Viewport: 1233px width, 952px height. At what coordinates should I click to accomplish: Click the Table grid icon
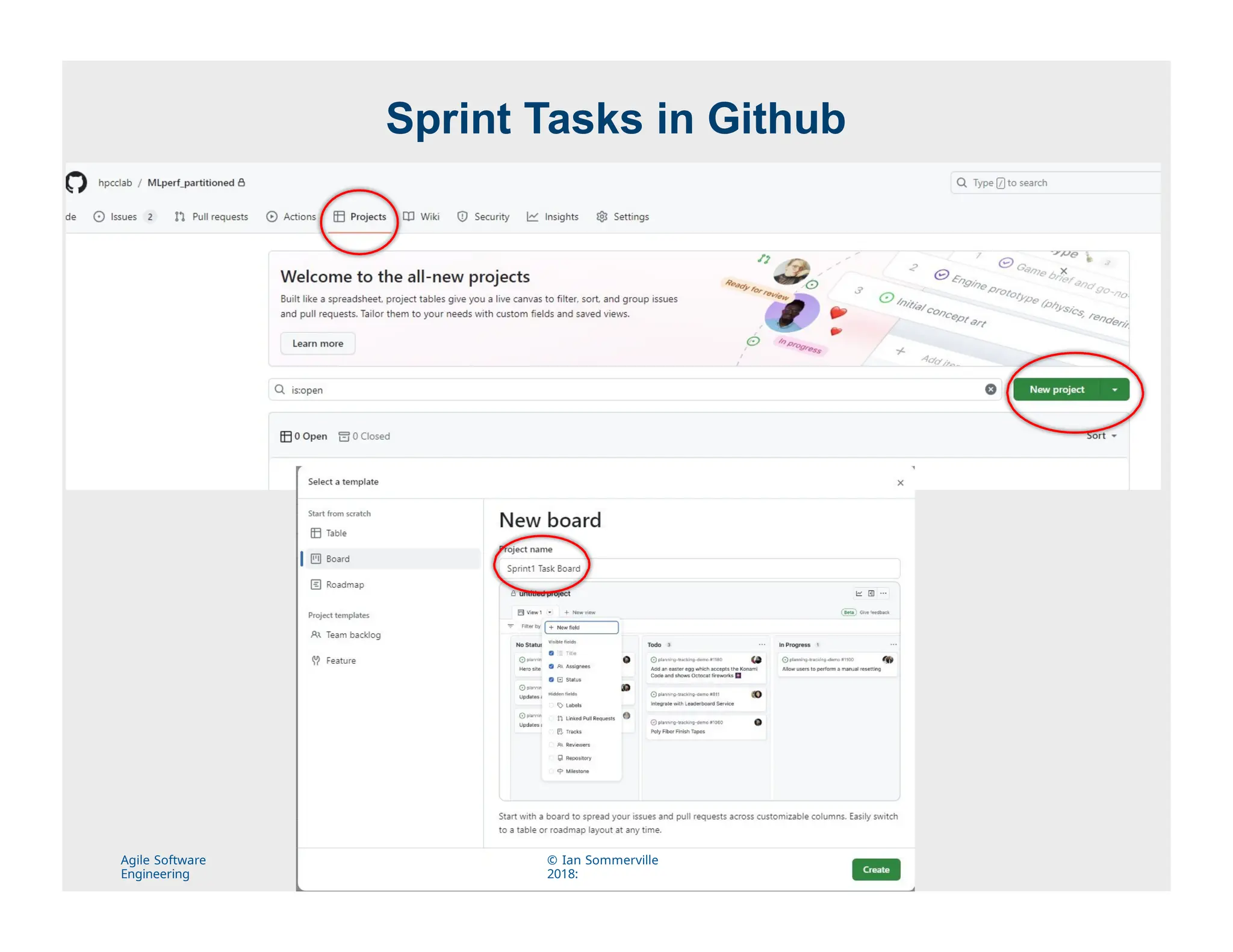pos(315,533)
